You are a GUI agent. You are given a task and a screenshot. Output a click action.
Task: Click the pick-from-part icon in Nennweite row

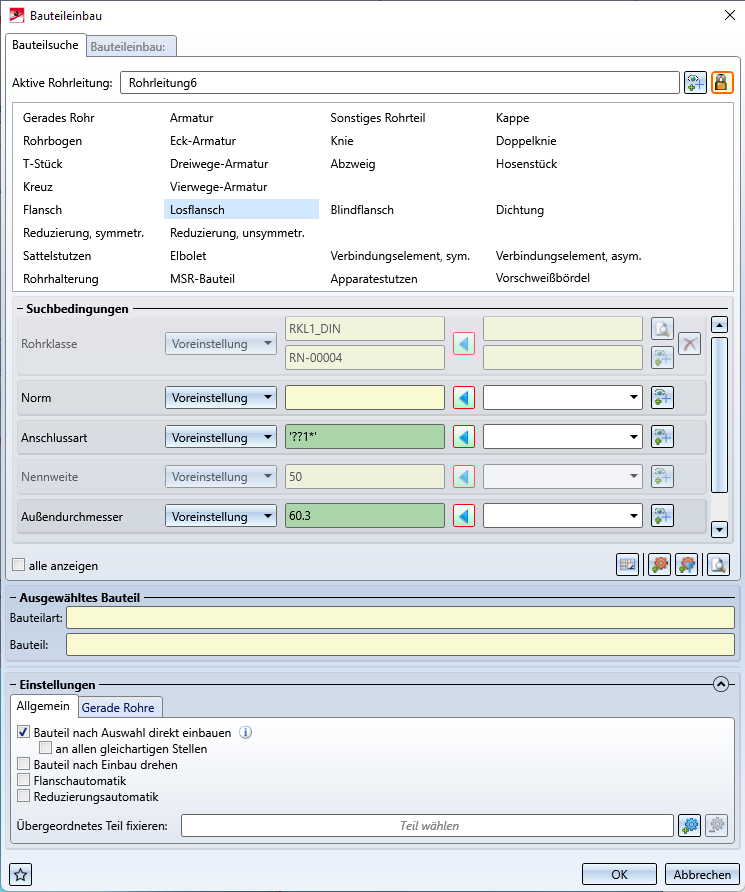pyautogui.click(x=663, y=477)
